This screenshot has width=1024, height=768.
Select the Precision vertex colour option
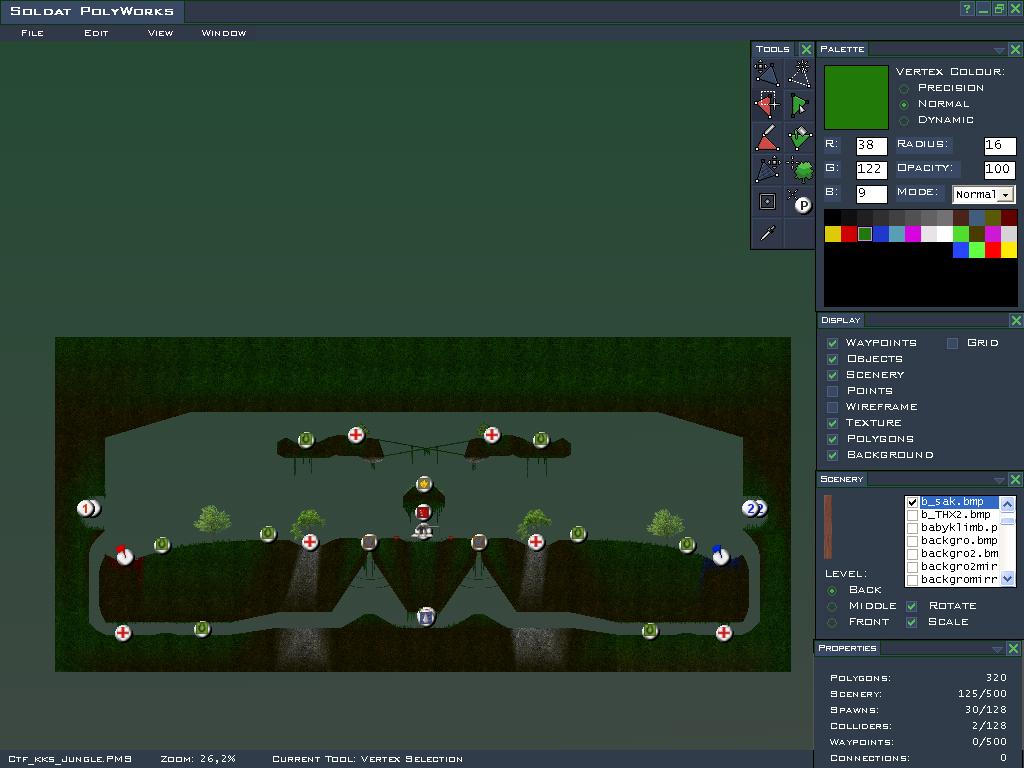click(x=904, y=88)
